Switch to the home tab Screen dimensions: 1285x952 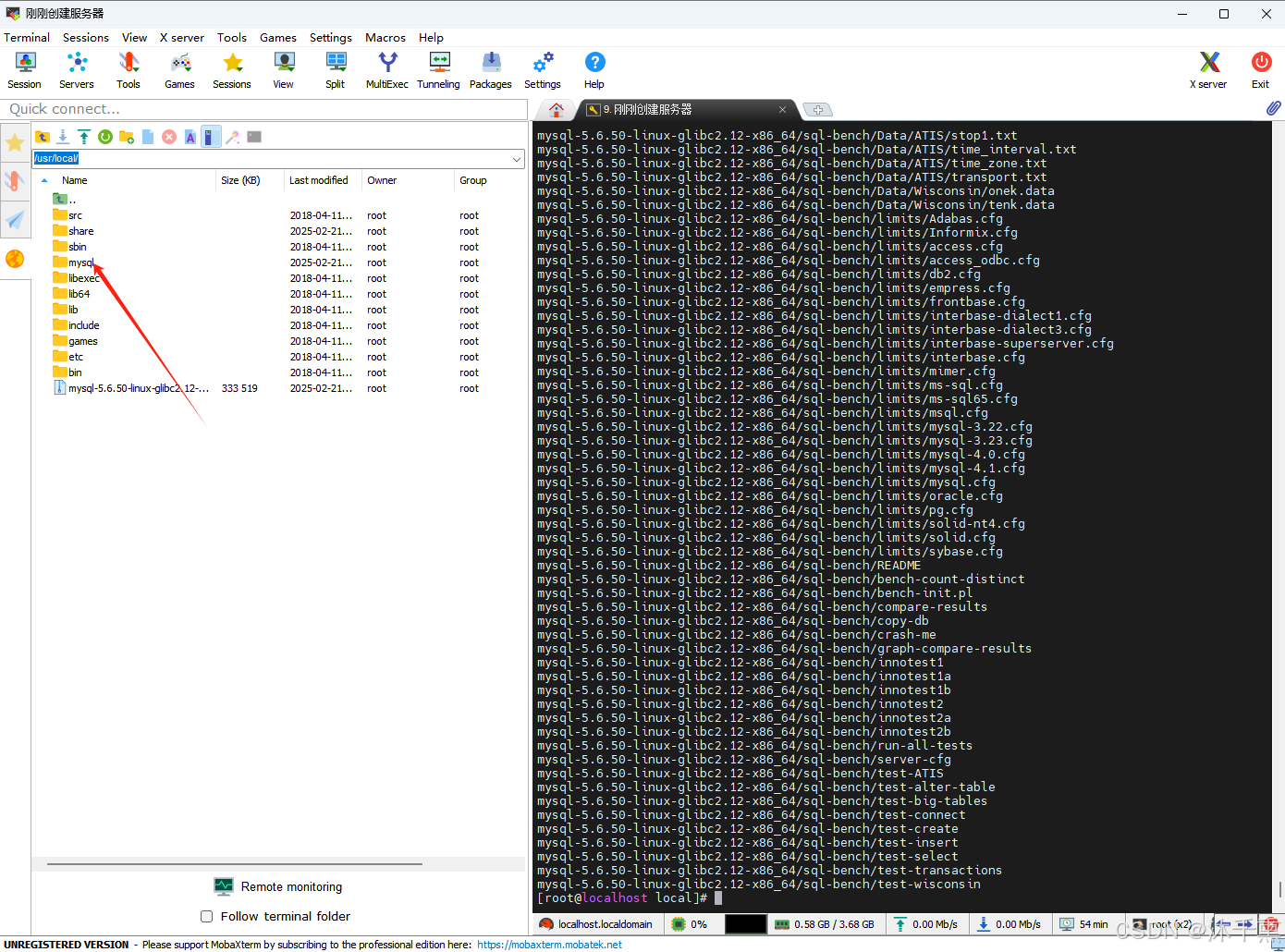(x=557, y=109)
